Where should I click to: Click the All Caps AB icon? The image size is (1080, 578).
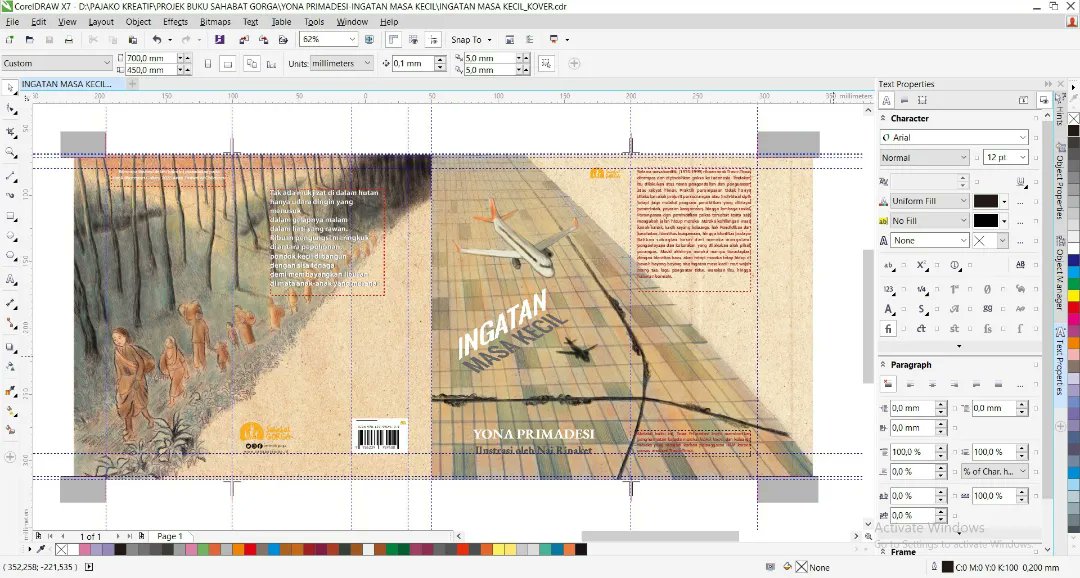pyautogui.click(x=1021, y=265)
